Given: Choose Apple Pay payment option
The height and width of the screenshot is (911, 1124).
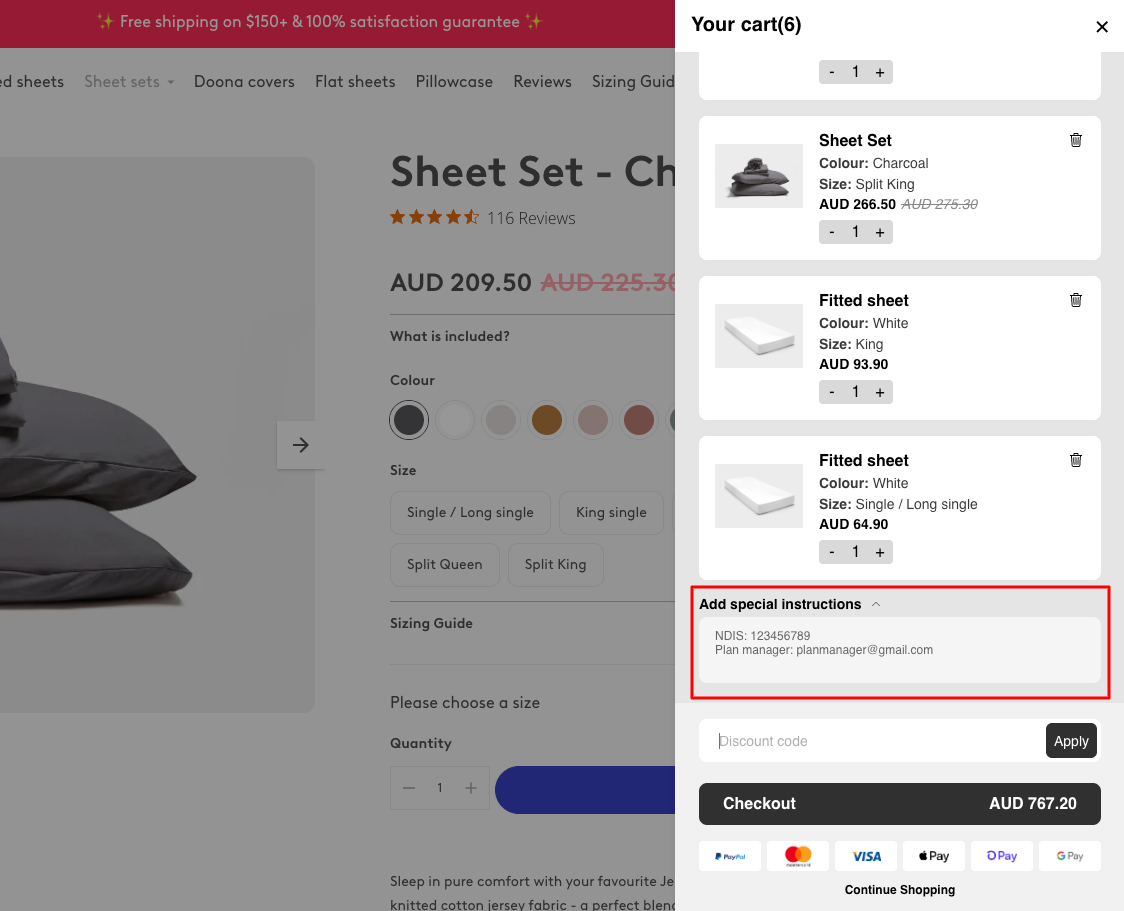Looking at the screenshot, I should click(933, 855).
